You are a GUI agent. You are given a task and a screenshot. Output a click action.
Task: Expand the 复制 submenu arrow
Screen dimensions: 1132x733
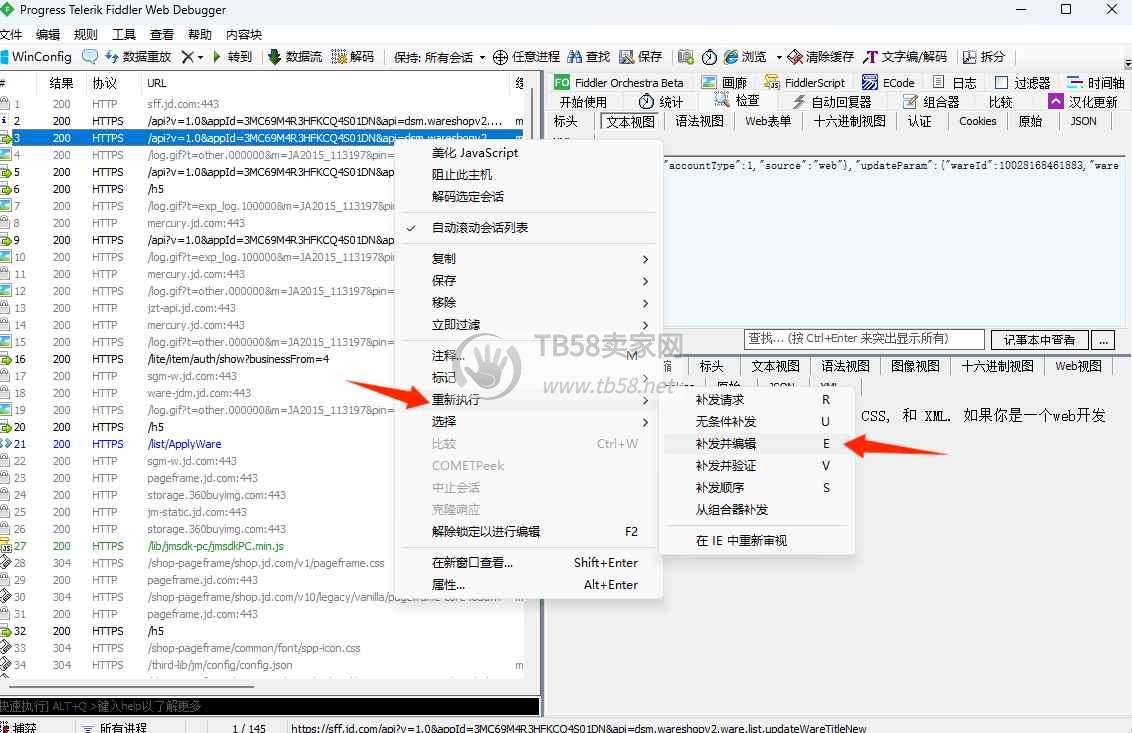(x=645, y=259)
